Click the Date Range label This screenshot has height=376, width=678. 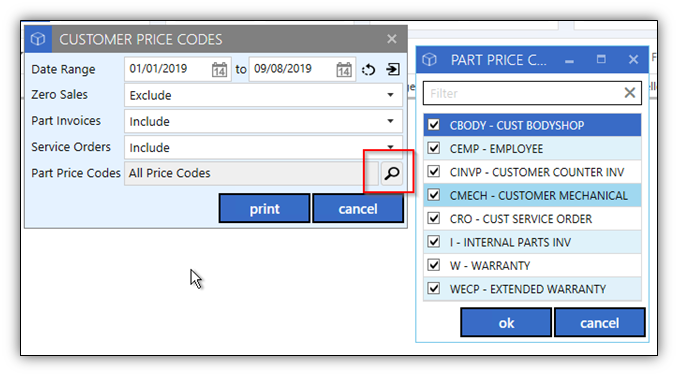(x=63, y=70)
